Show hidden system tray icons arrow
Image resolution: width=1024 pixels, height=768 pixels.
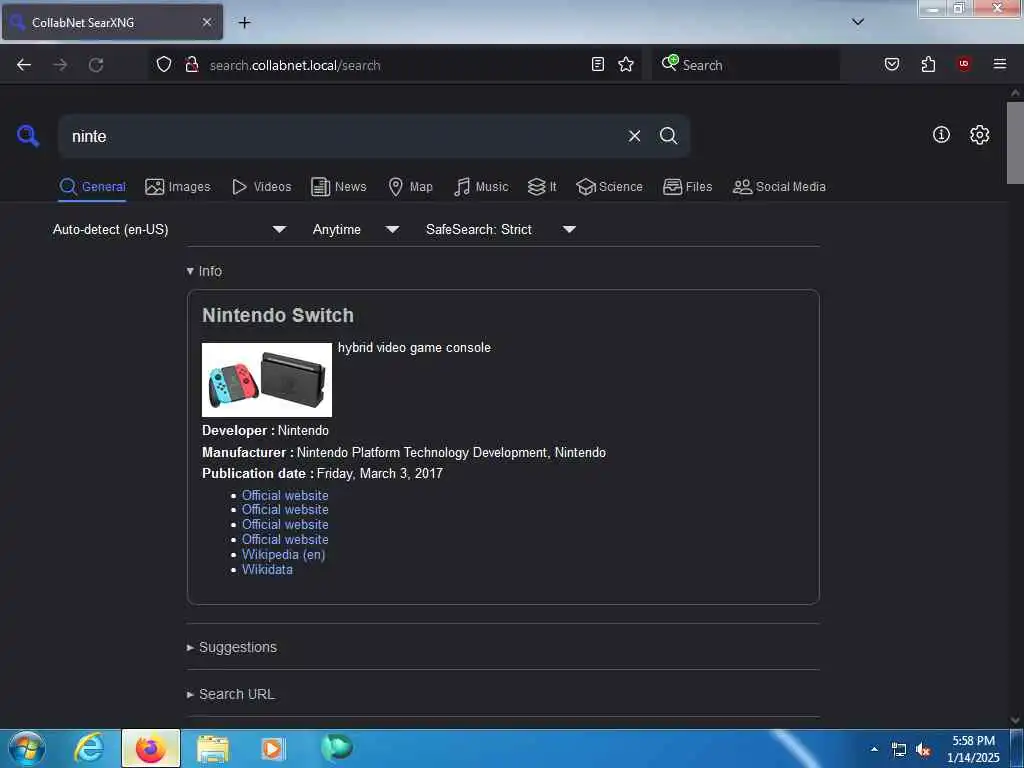click(874, 749)
